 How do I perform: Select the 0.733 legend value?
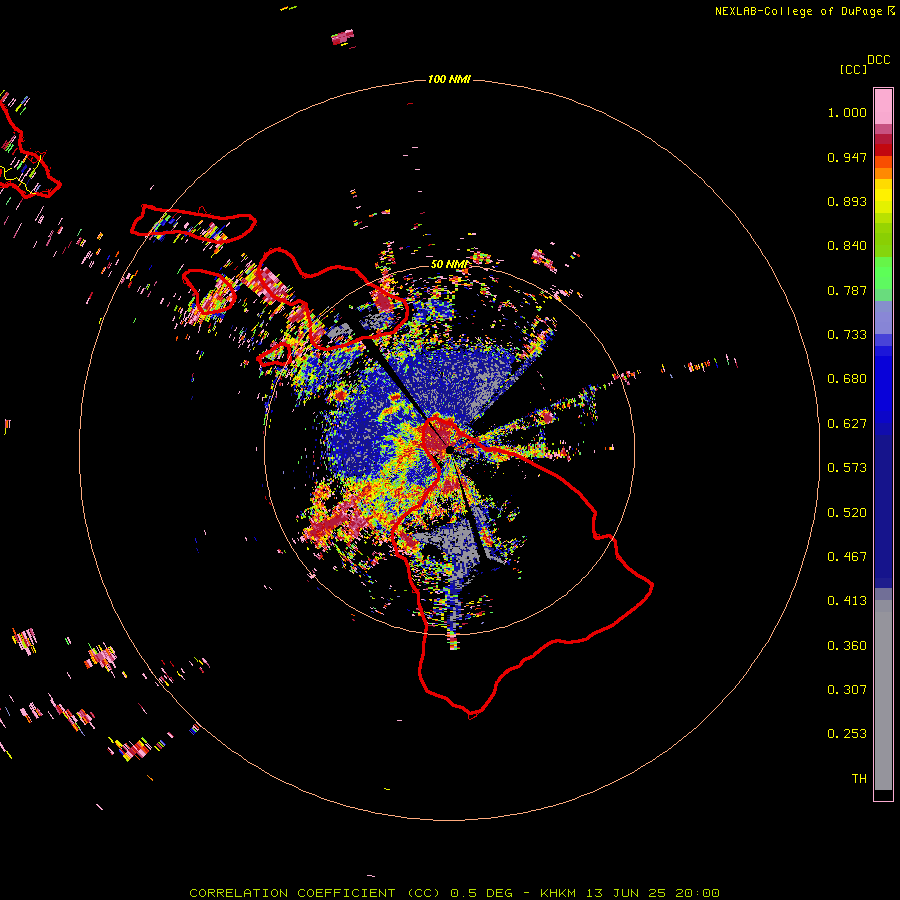[847, 335]
